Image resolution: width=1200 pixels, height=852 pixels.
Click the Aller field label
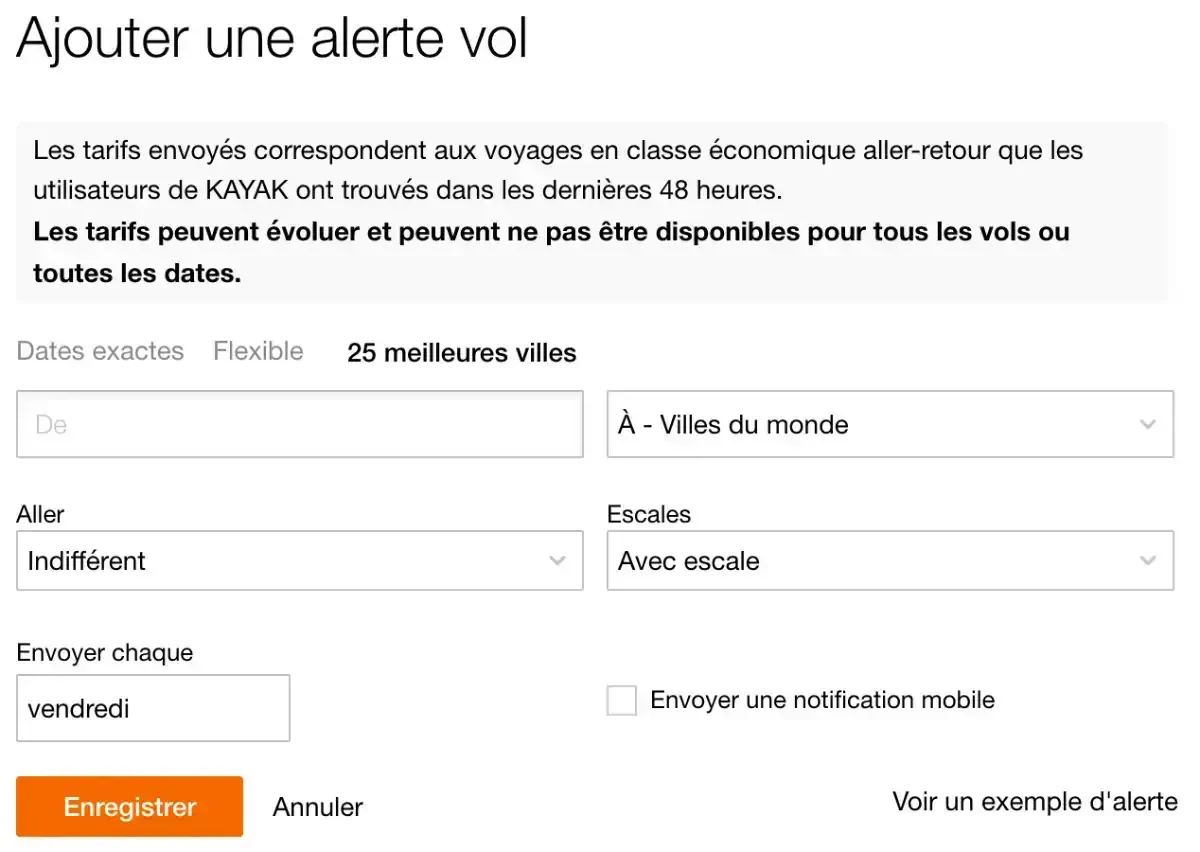(x=40, y=515)
